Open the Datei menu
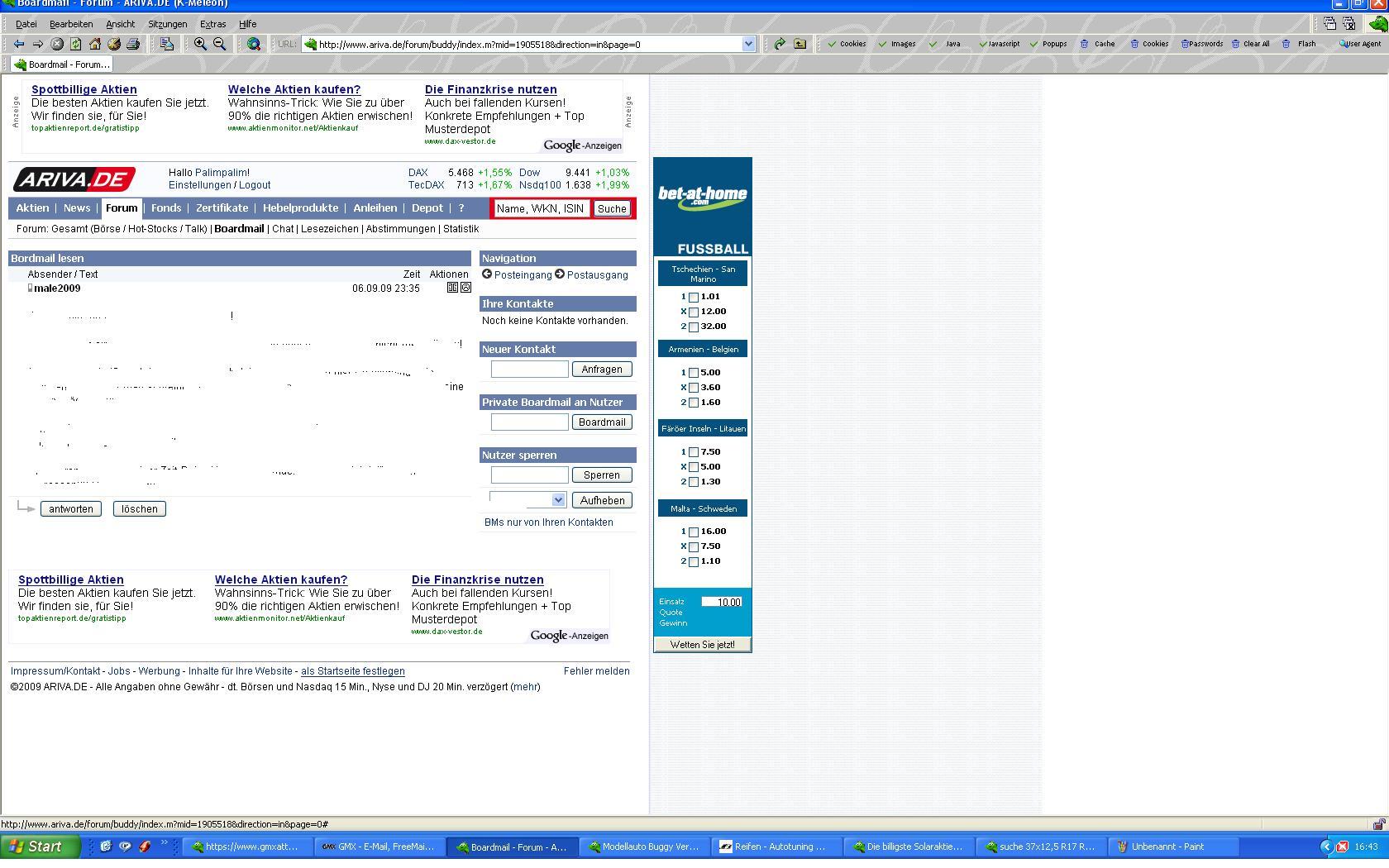Viewport: 1389px width, 868px height. click(26, 24)
